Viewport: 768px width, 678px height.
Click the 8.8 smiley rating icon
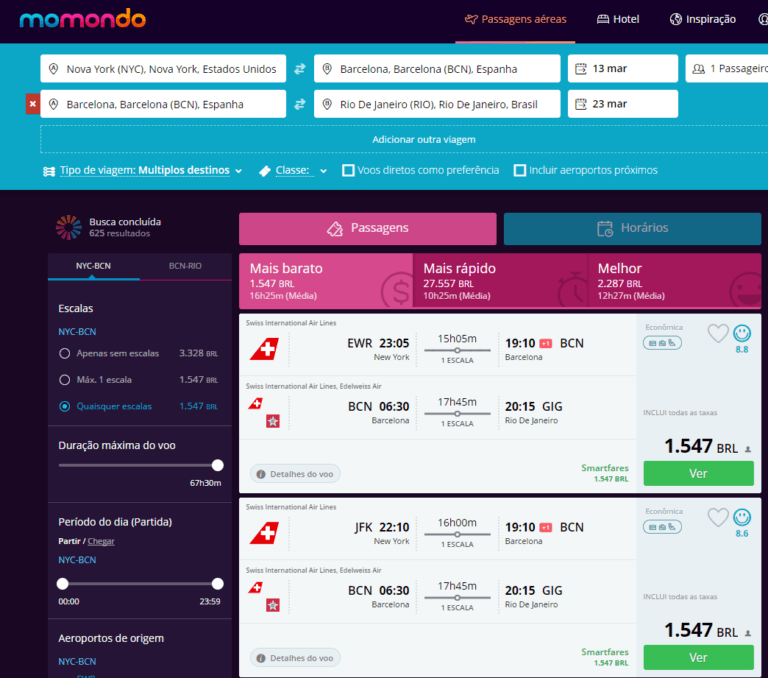742,334
